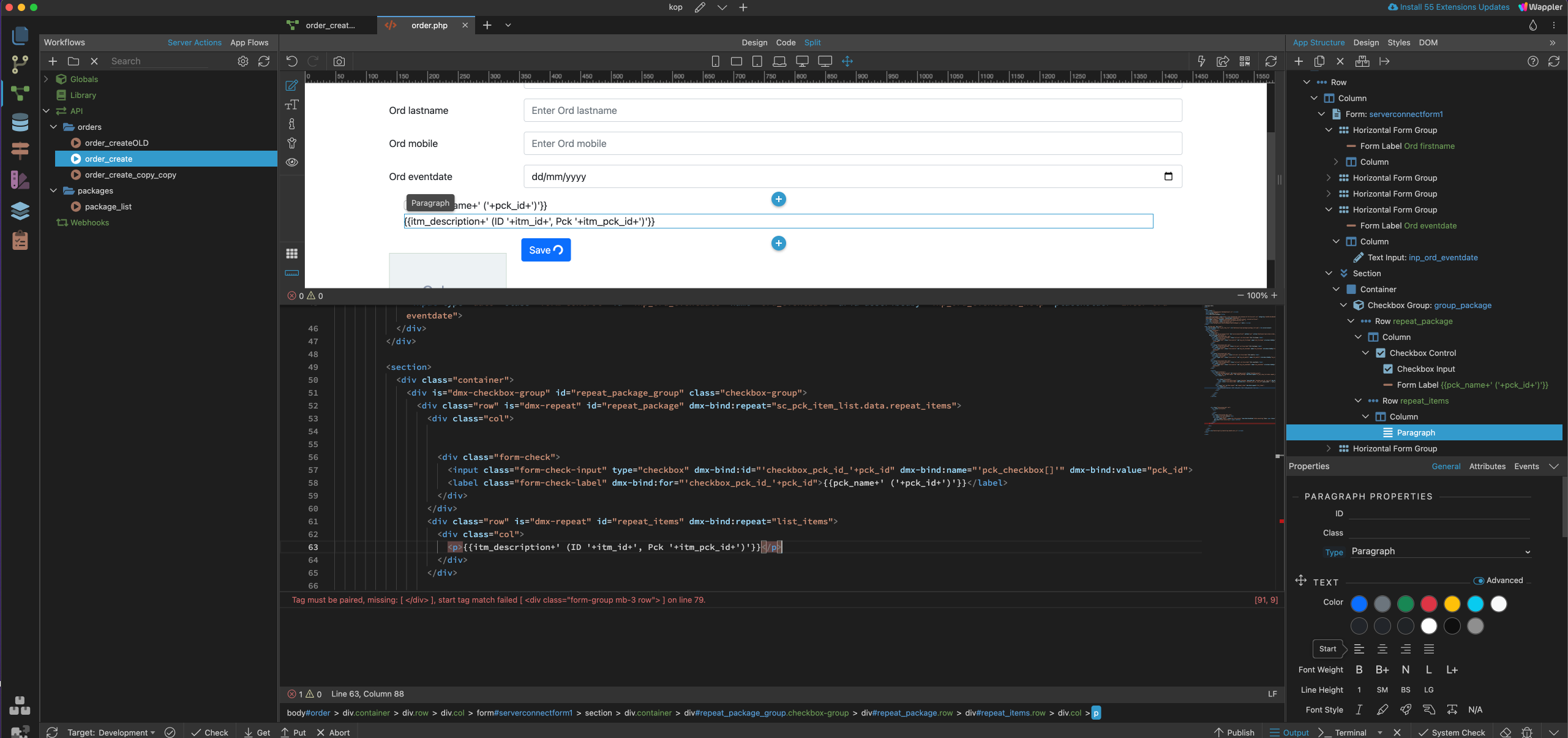The width and height of the screenshot is (1568, 738).
Task: Select center text alignment
Action: pos(1382,649)
